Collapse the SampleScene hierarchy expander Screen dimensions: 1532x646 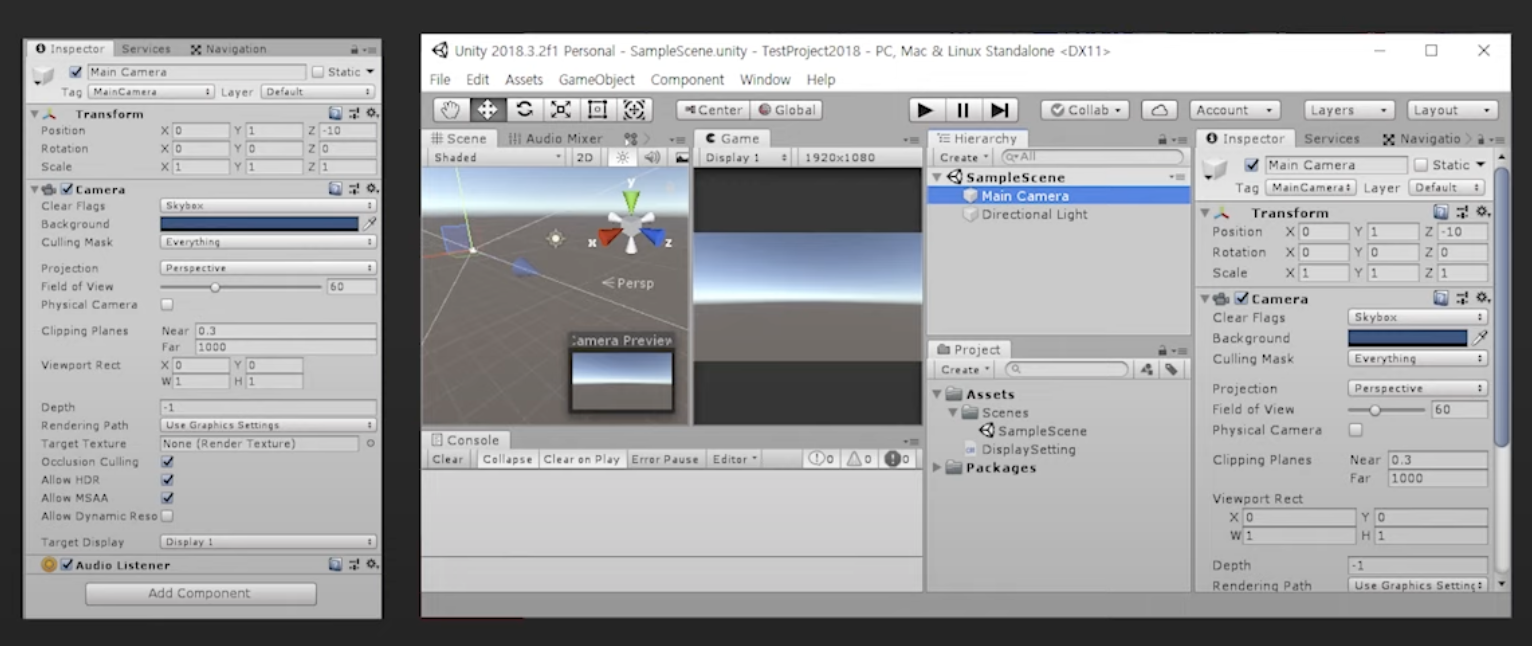(937, 177)
